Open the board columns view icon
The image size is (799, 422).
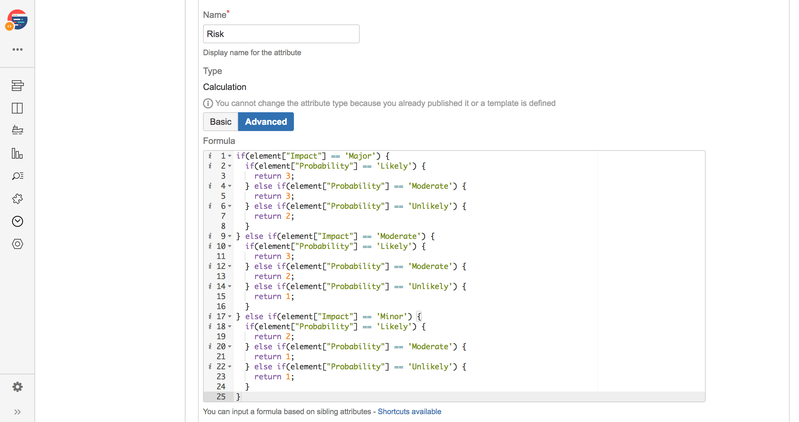click(17, 108)
